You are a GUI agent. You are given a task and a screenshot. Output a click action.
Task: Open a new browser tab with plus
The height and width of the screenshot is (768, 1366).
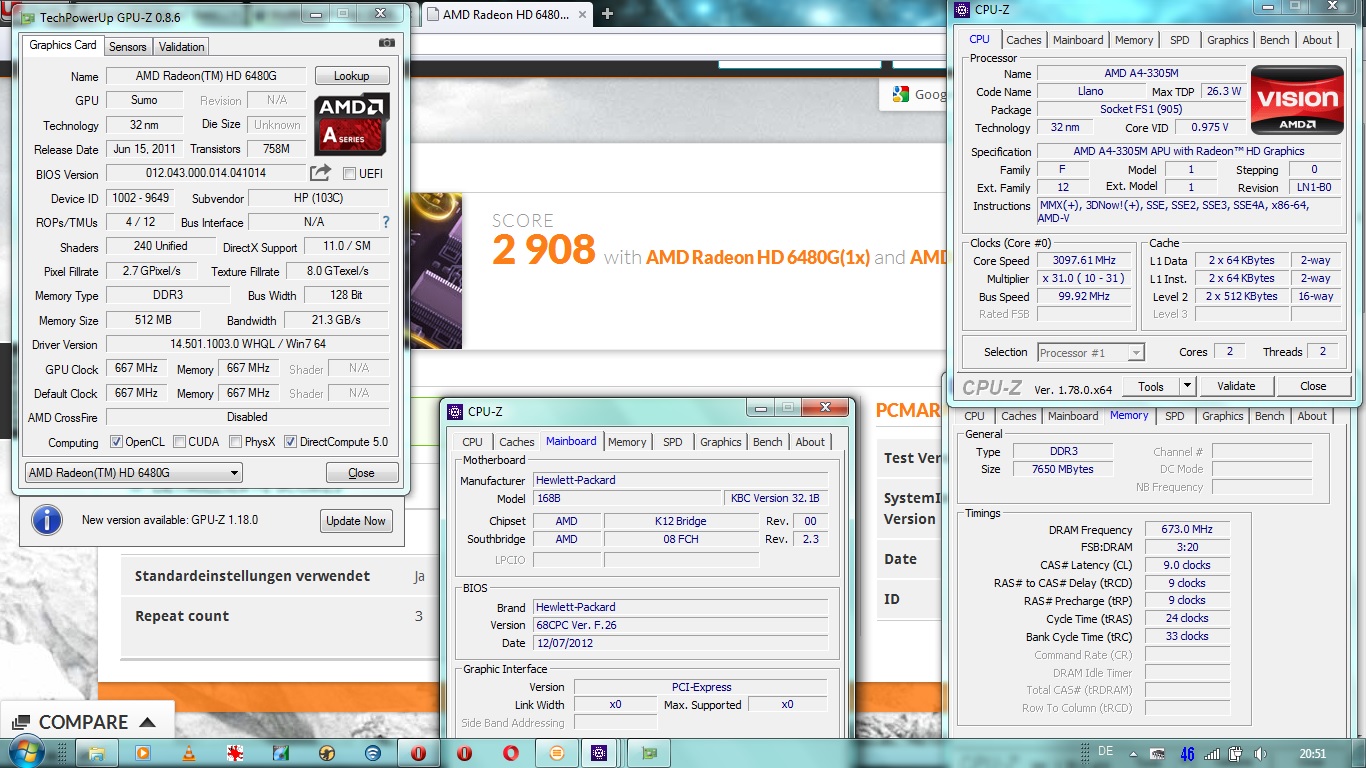tap(607, 14)
